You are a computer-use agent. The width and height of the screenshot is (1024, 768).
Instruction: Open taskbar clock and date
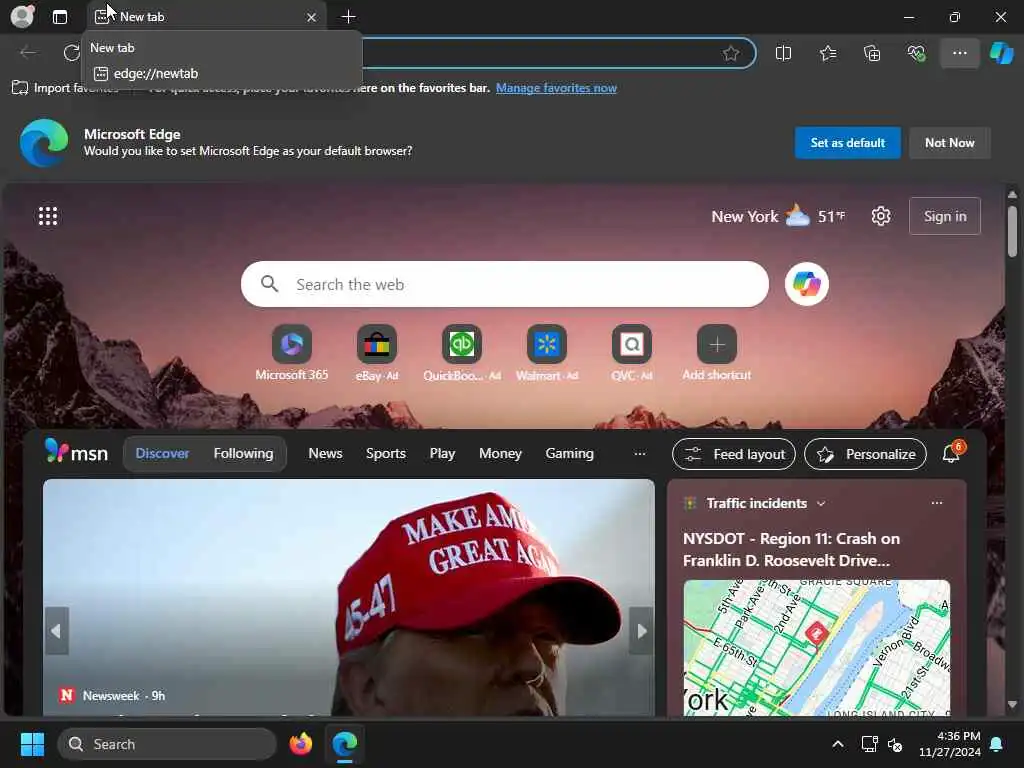(x=950, y=744)
